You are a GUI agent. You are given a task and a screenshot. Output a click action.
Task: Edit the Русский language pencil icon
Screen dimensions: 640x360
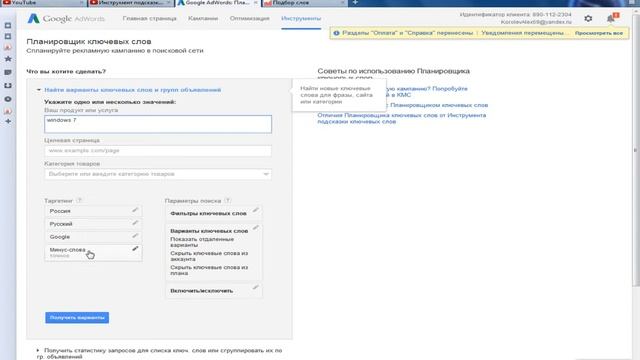pos(135,223)
